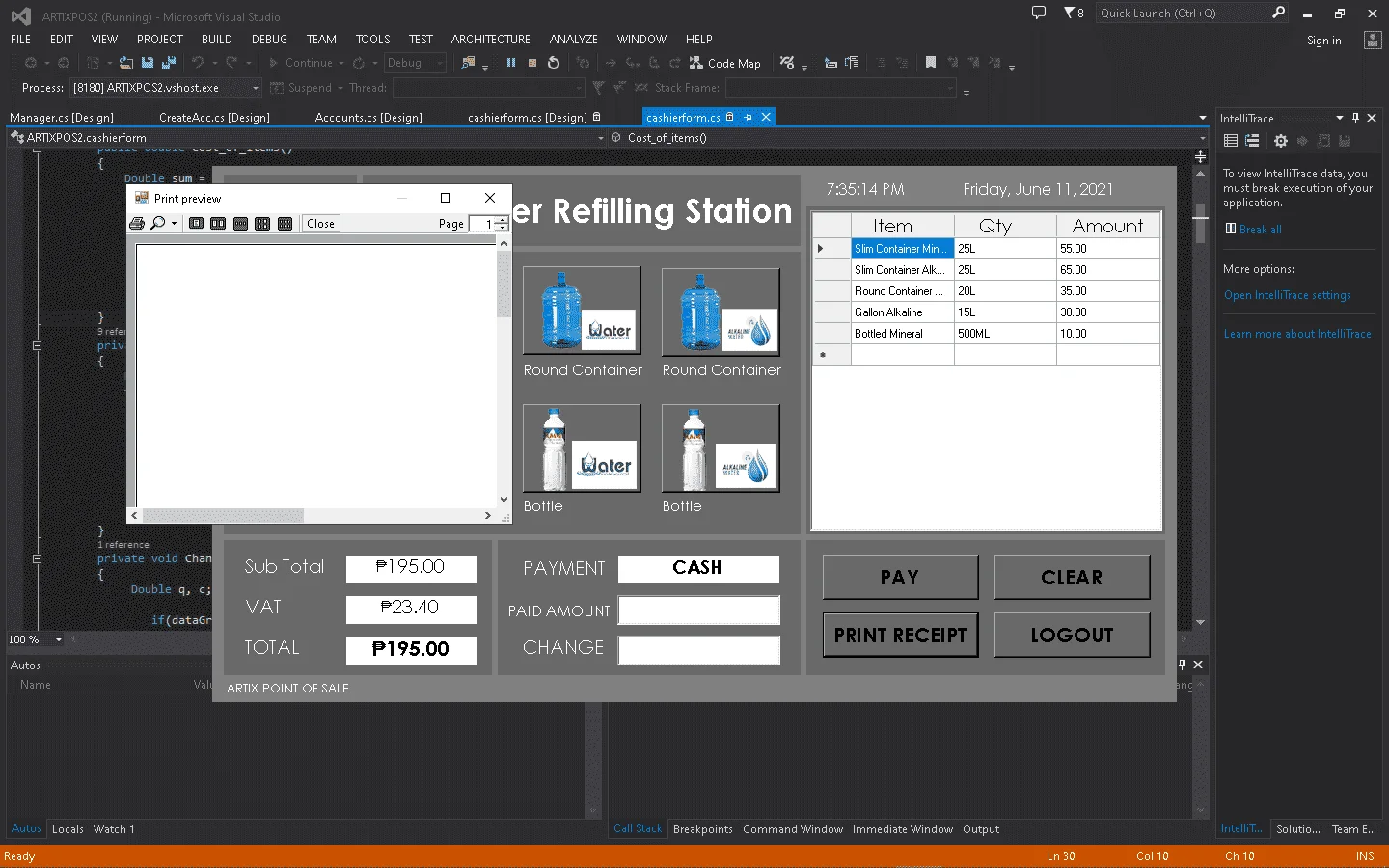
Task: Increase the Page number stepper
Action: click(x=502, y=220)
